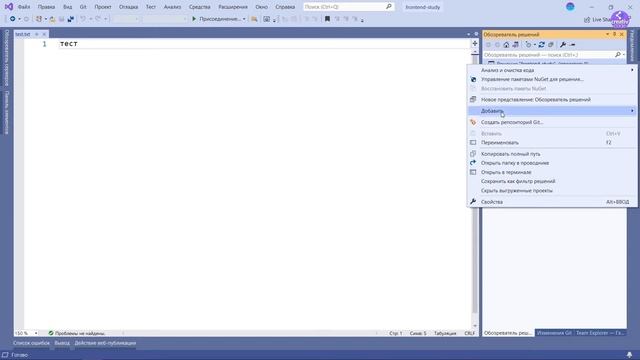The width and height of the screenshot is (640, 360).
Task: Open the Расширения menu
Action: [x=233, y=7]
